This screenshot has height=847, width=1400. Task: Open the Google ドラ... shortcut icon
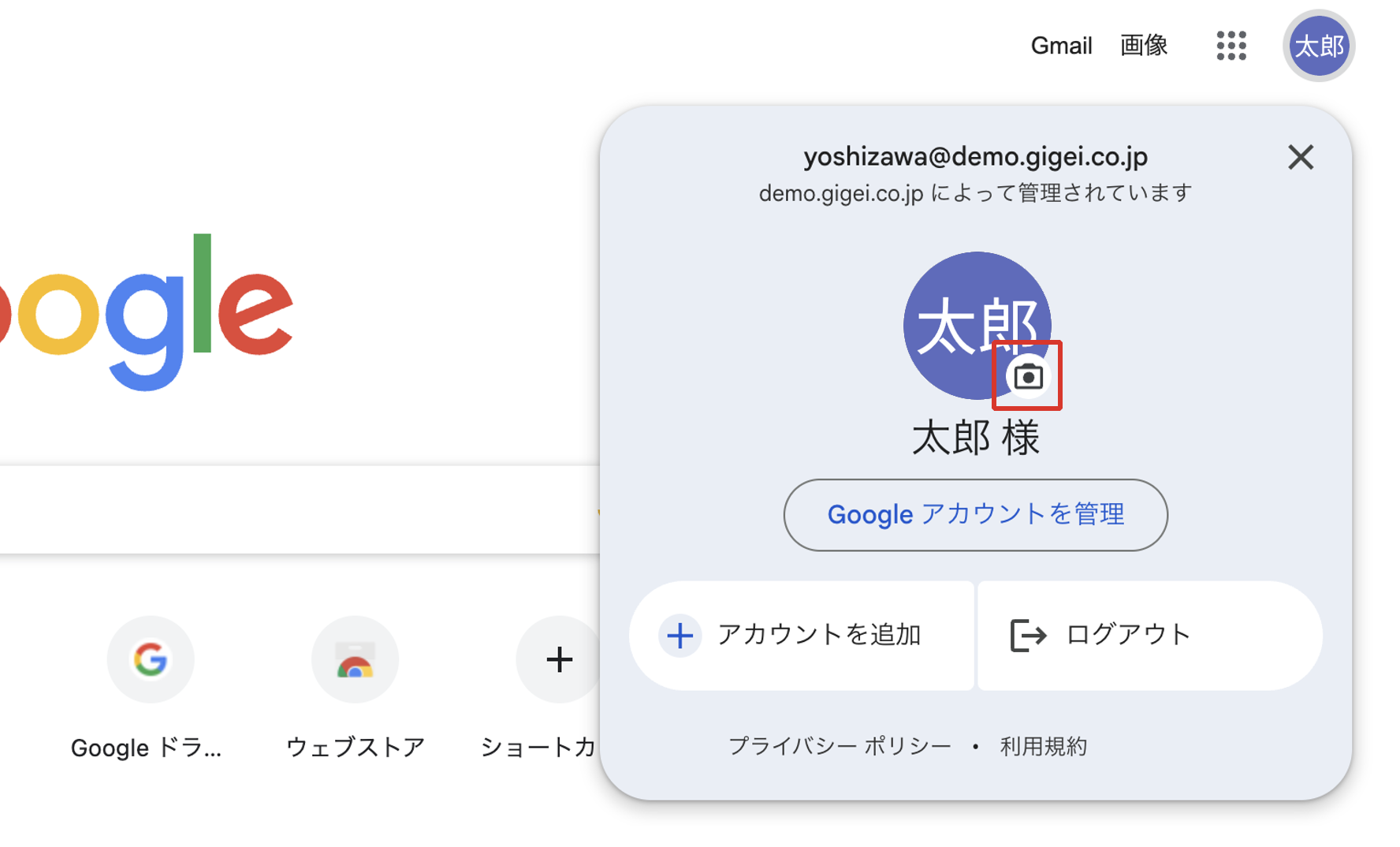coord(150,659)
